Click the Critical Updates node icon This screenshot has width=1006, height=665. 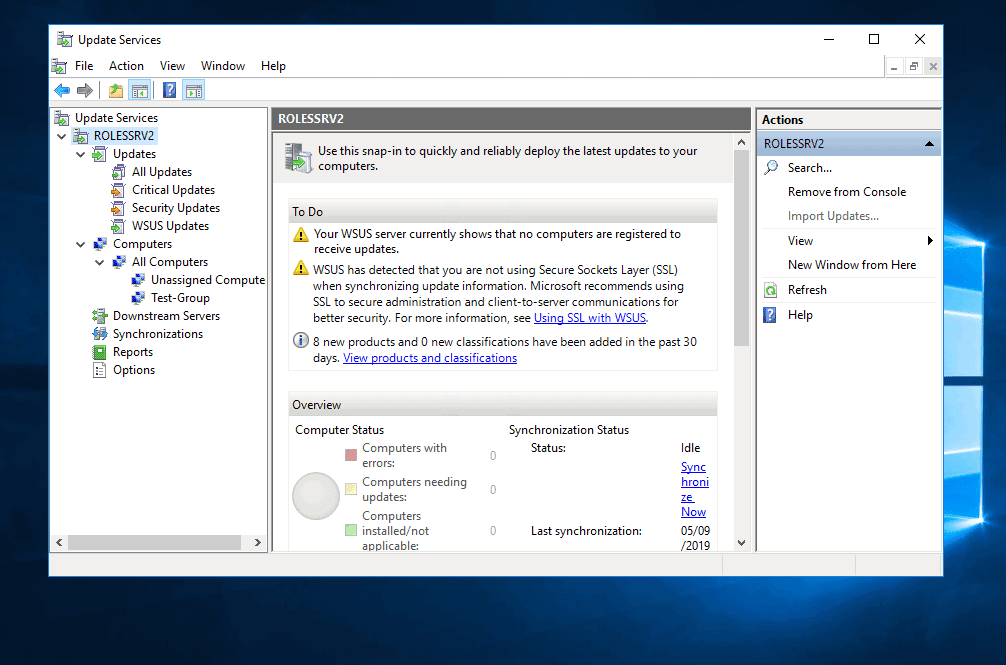coord(119,190)
